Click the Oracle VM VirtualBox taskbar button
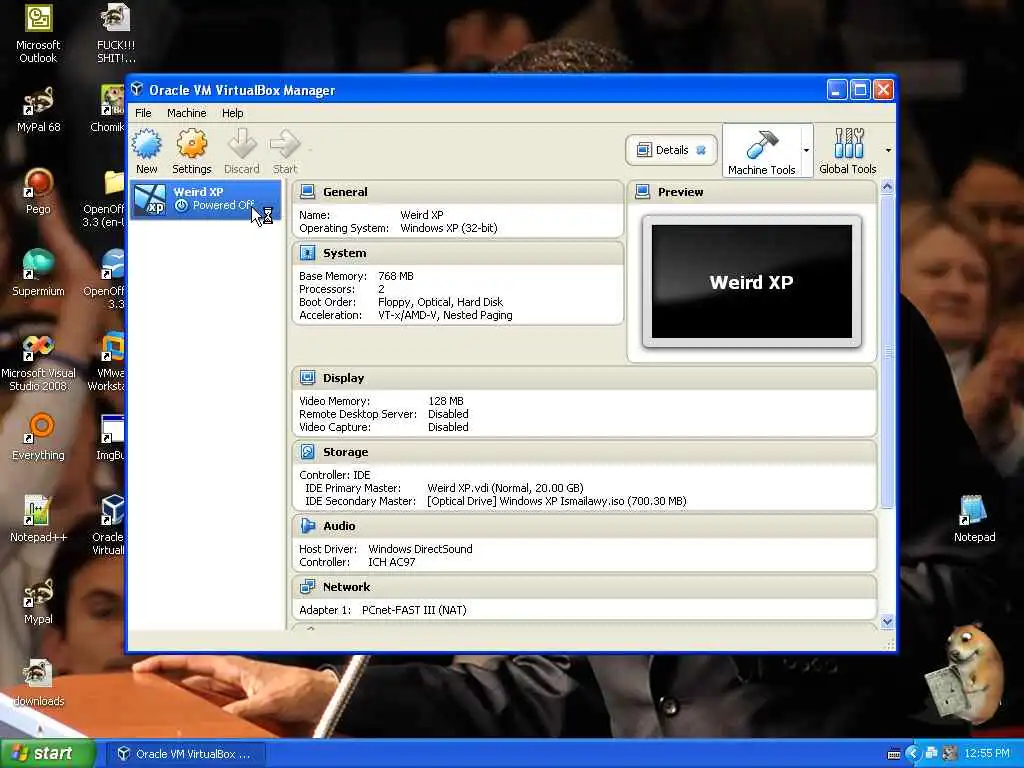The width and height of the screenshot is (1024, 768). [186, 754]
